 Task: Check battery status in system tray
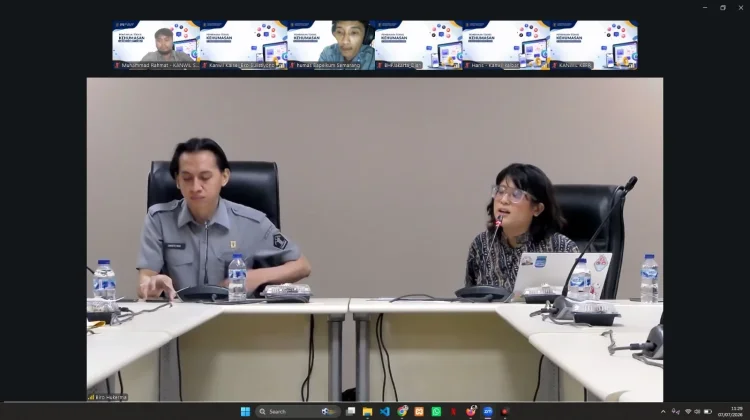click(x=708, y=412)
